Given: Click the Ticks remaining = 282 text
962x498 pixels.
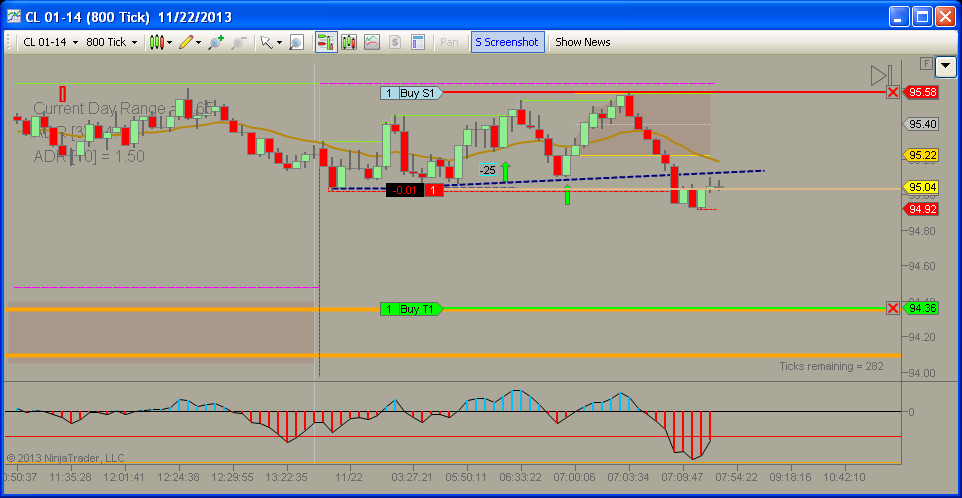Looking at the screenshot, I should pos(831,366).
